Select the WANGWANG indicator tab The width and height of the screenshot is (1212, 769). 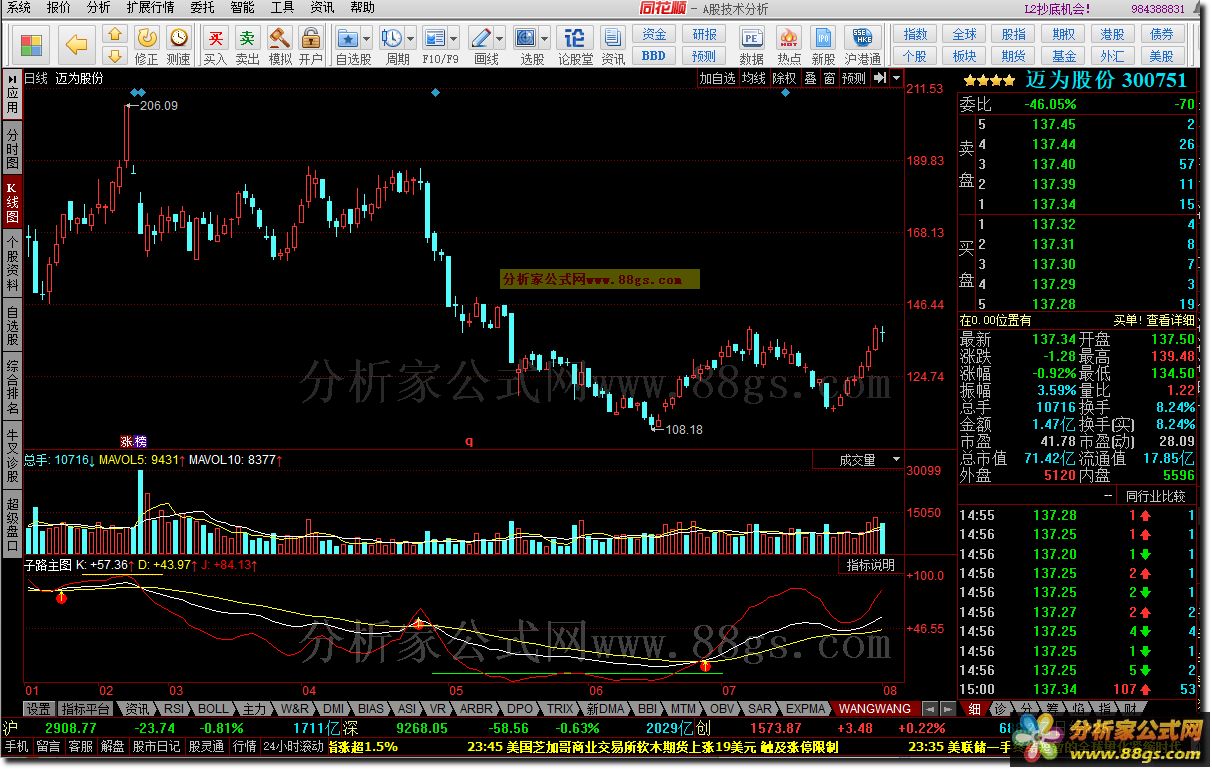(874, 708)
